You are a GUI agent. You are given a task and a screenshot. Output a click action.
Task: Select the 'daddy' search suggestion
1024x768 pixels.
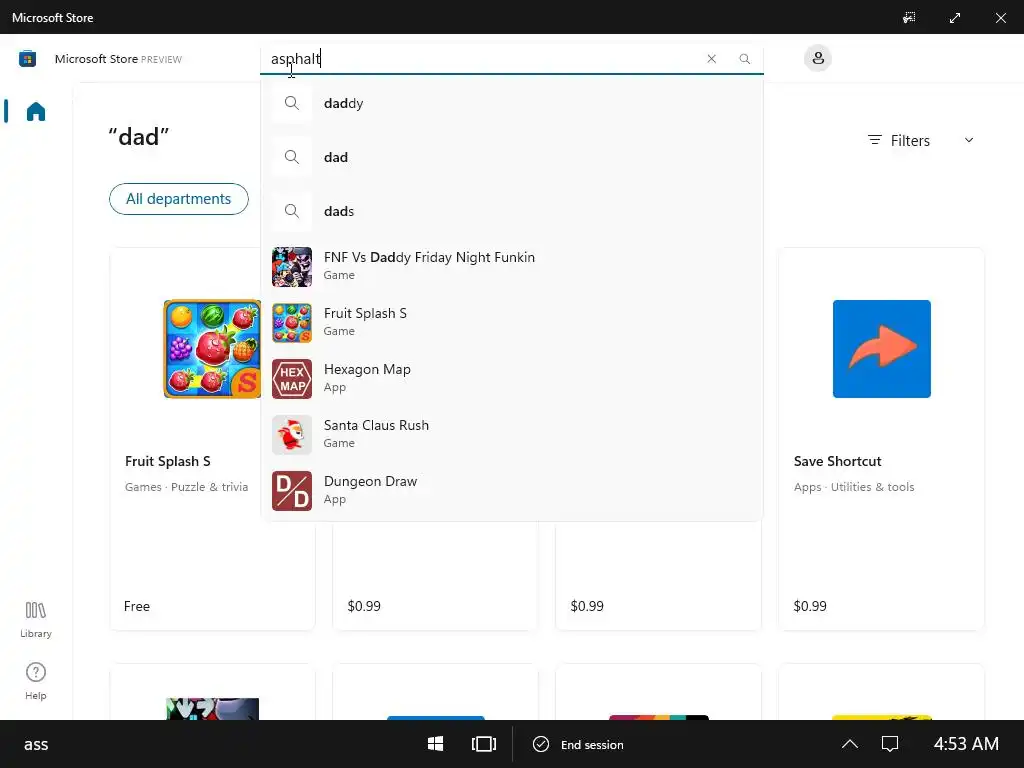pyautogui.click(x=511, y=103)
